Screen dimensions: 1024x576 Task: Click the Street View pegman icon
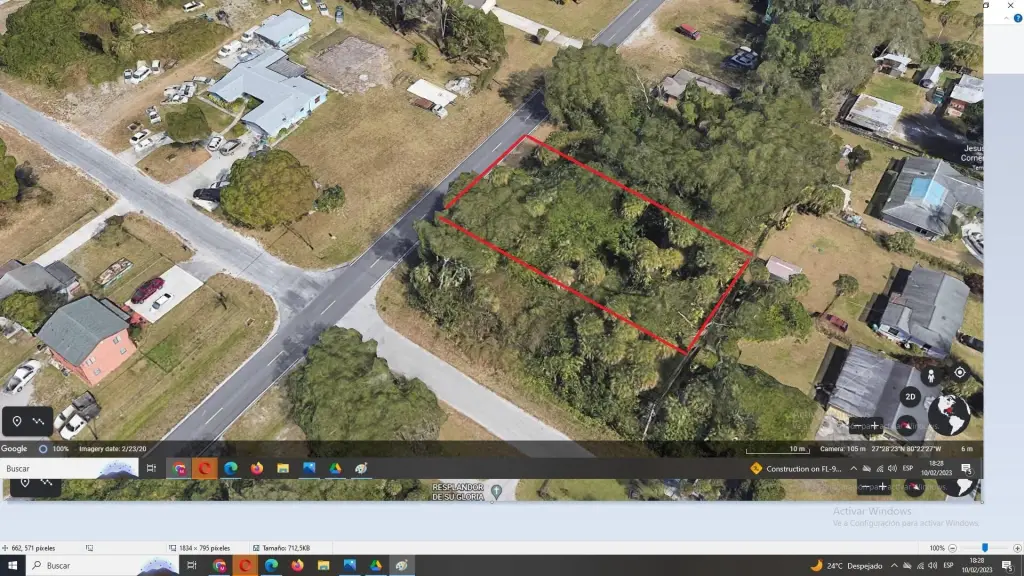click(x=931, y=376)
